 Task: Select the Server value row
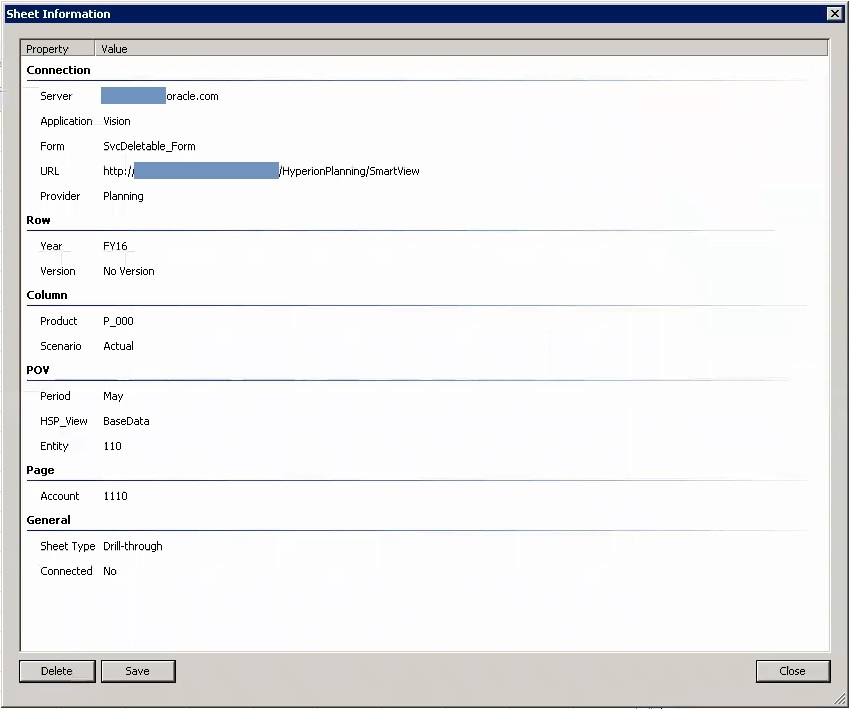pos(160,96)
